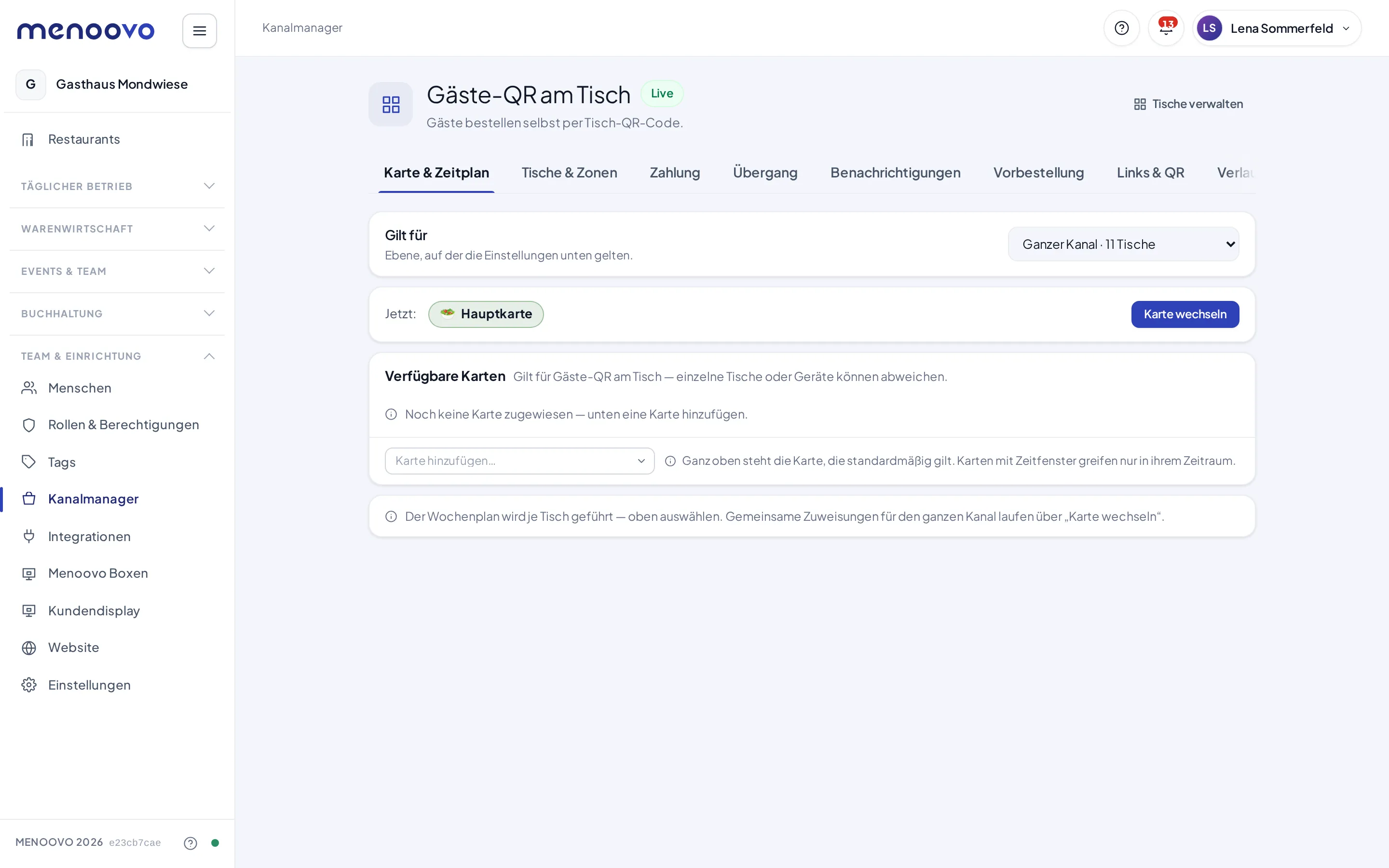Viewport: 1389px width, 868px height.
Task: Select the Gasthaus Mondwiese restaurant switcher
Action: pos(117,84)
